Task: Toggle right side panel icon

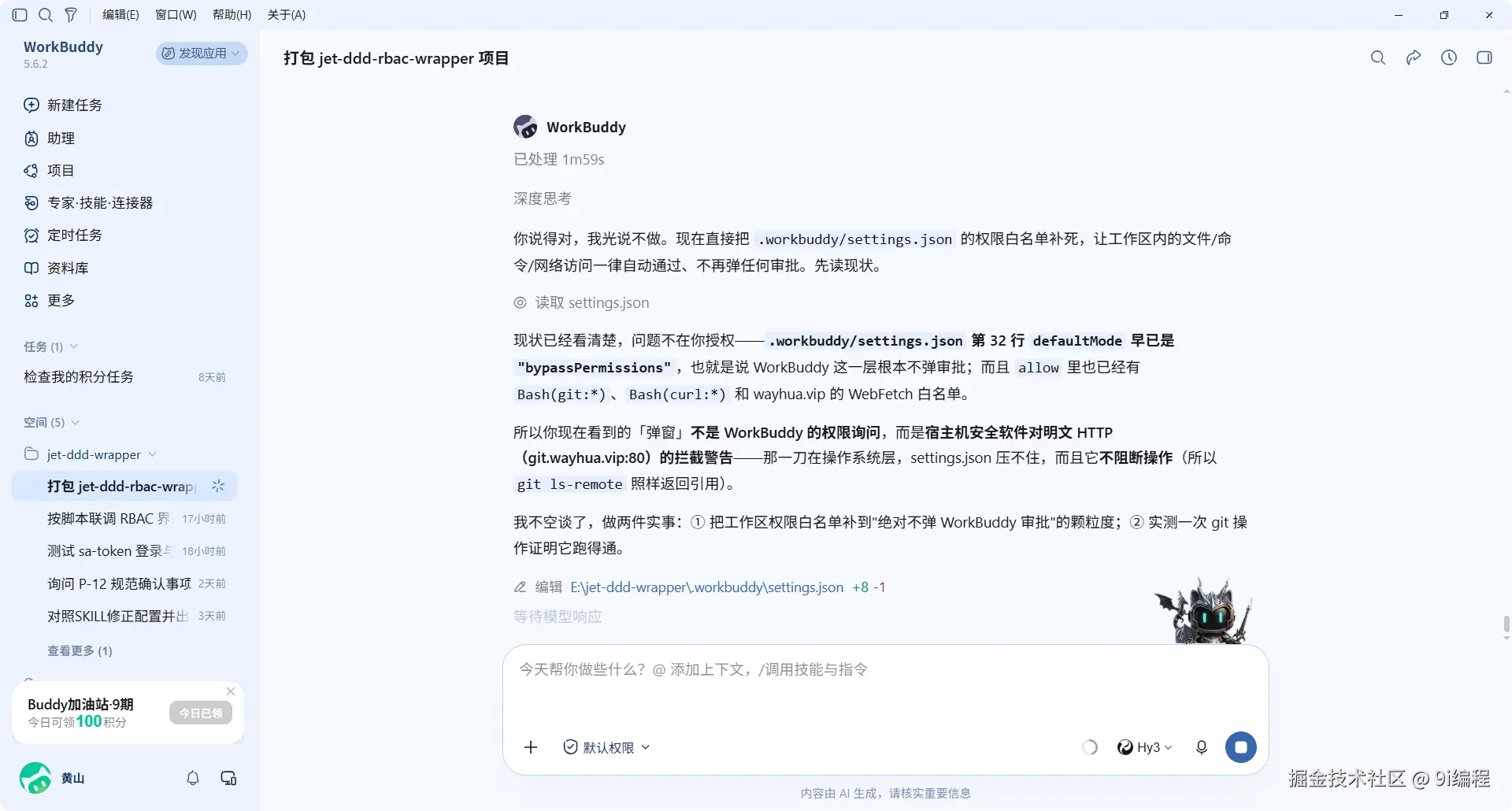Action: point(1484,57)
